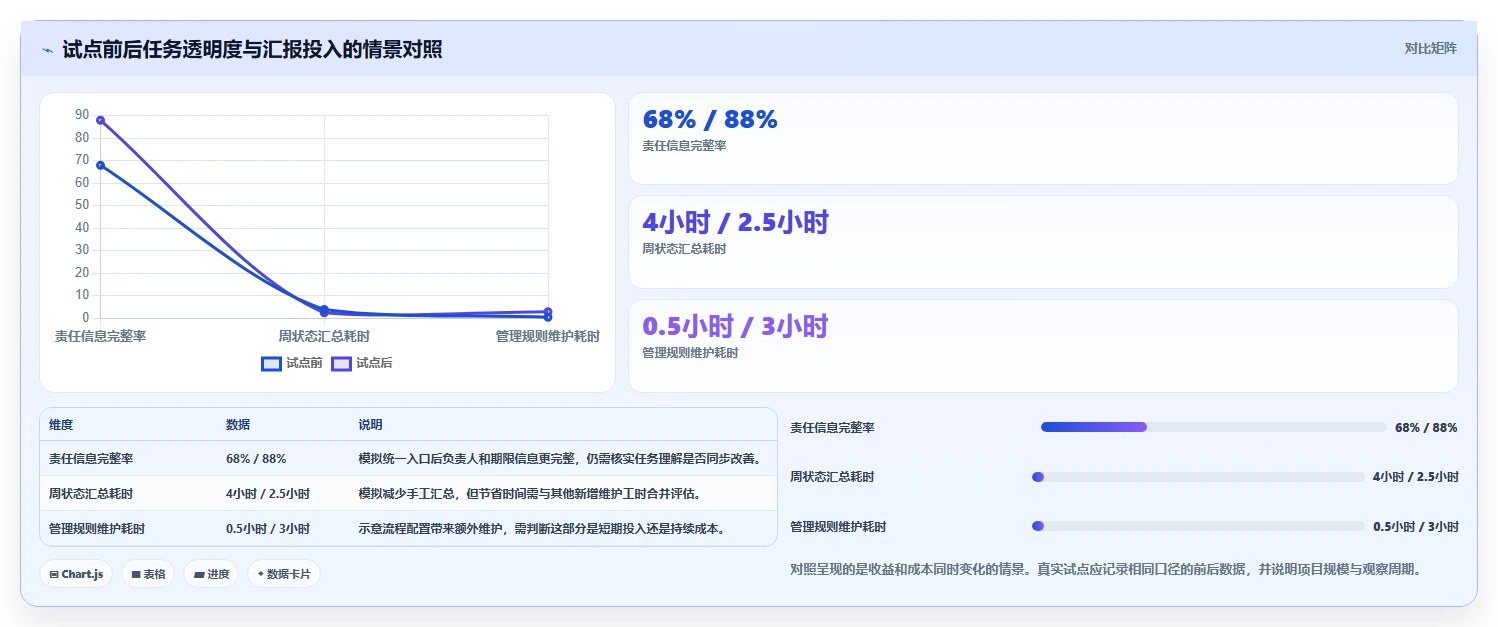Click the 进度 chip

(x=211, y=574)
